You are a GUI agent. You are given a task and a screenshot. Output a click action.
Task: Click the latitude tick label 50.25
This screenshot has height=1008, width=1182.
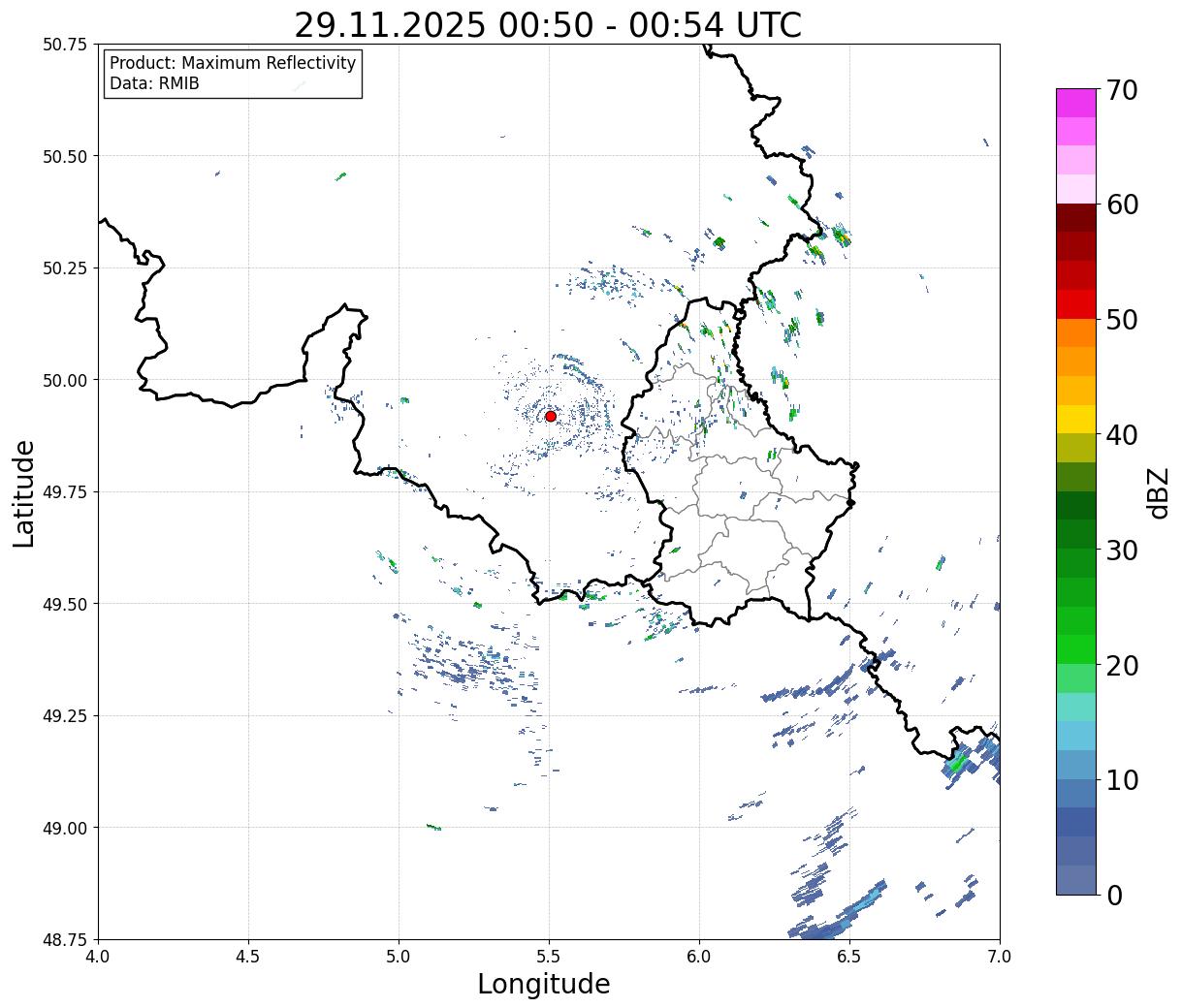pyautogui.click(x=65, y=268)
